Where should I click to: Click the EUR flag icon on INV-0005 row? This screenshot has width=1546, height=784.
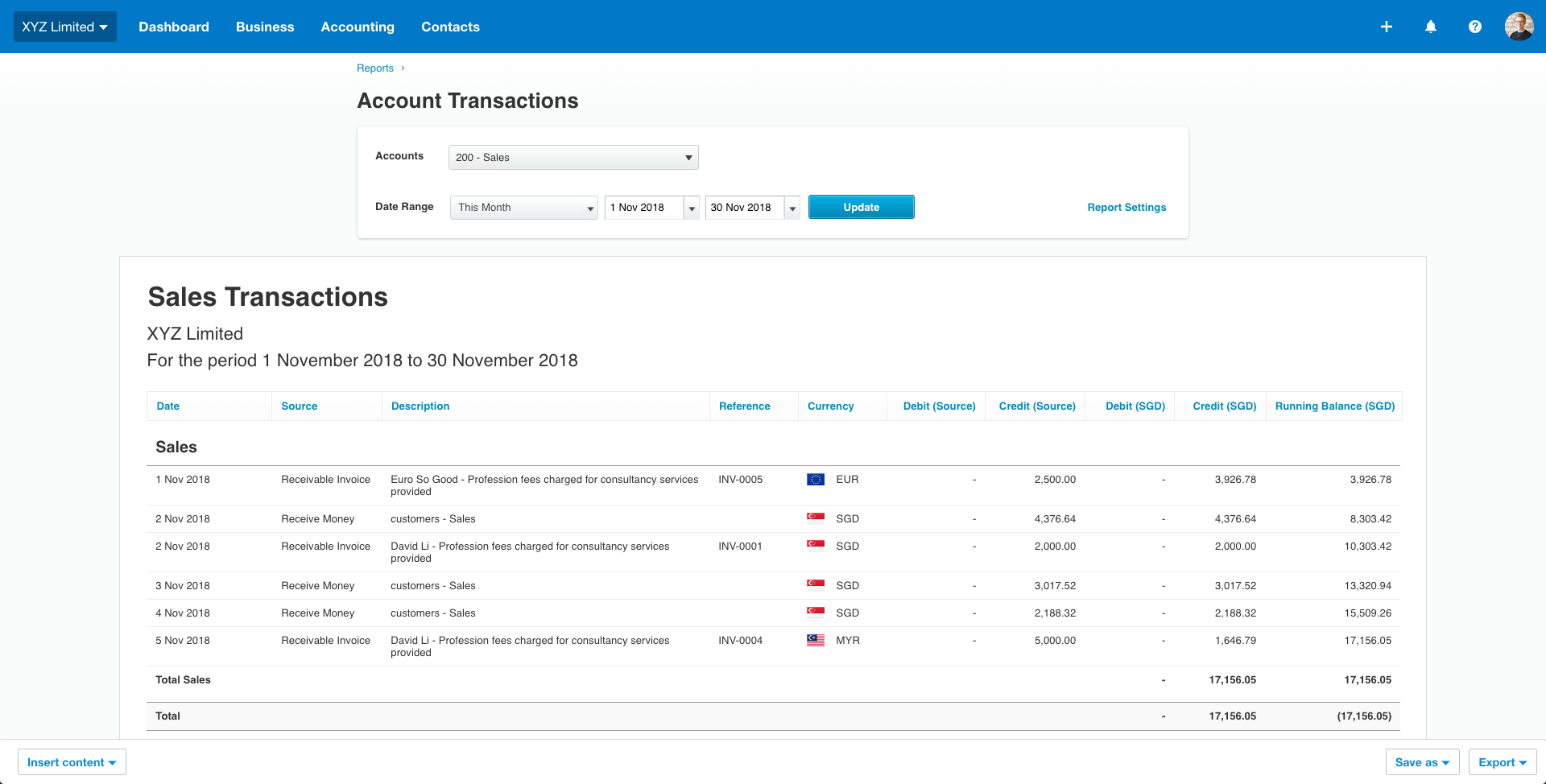[815, 479]
